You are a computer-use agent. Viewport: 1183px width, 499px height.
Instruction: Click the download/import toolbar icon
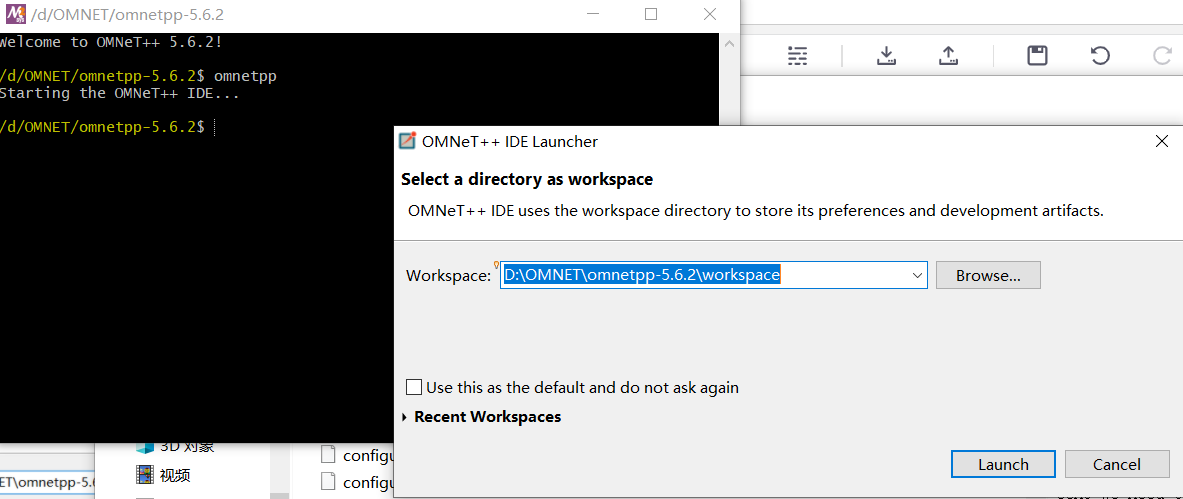tap(885, 56)
